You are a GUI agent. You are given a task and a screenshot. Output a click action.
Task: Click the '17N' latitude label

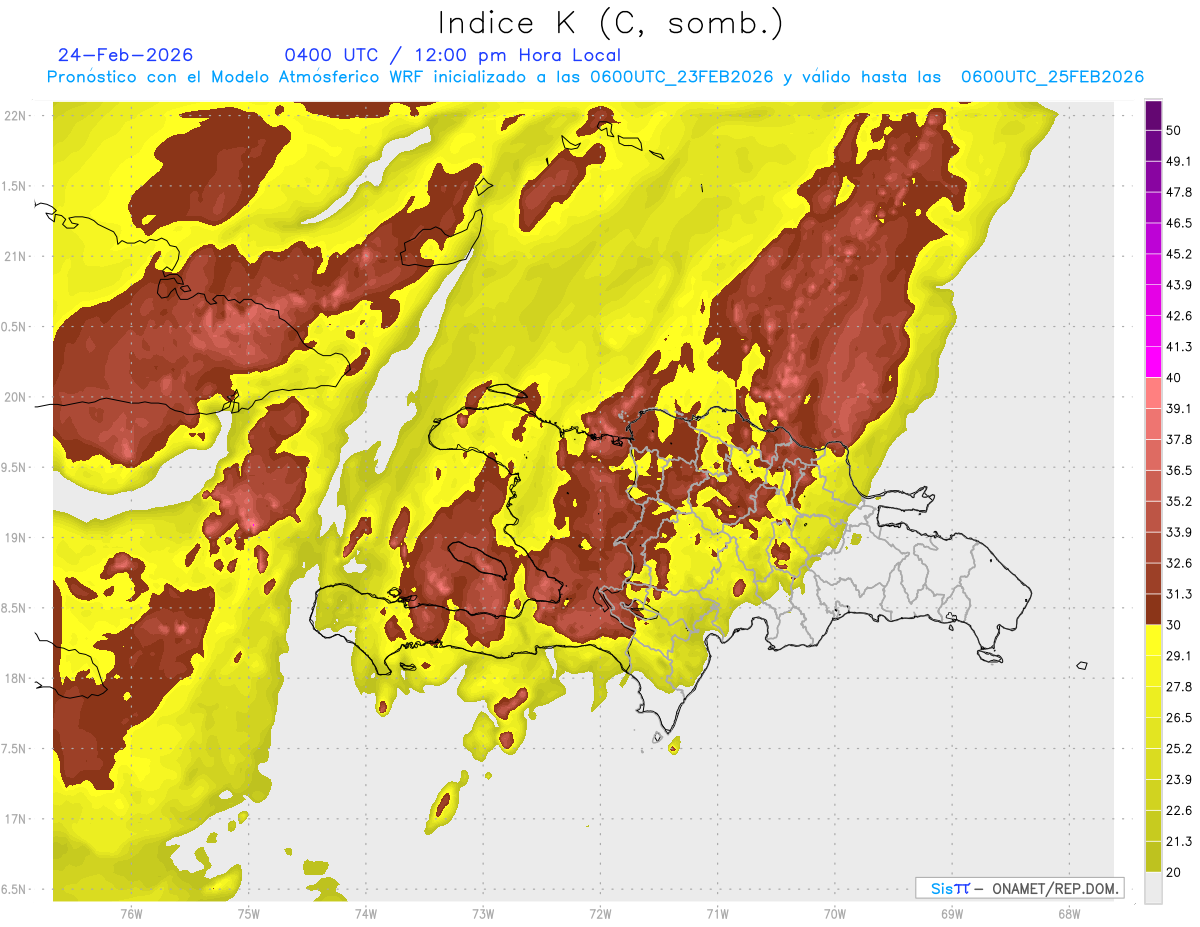click(15, 819)
